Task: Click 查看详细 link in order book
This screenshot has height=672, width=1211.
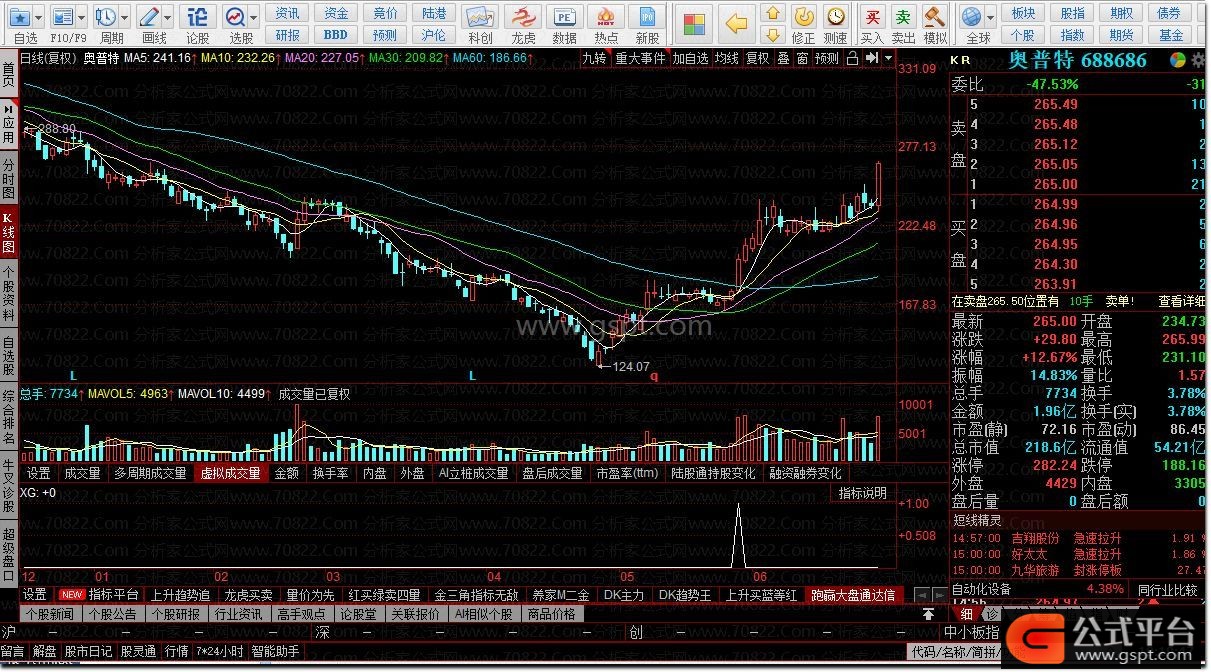Action: 1182,300
